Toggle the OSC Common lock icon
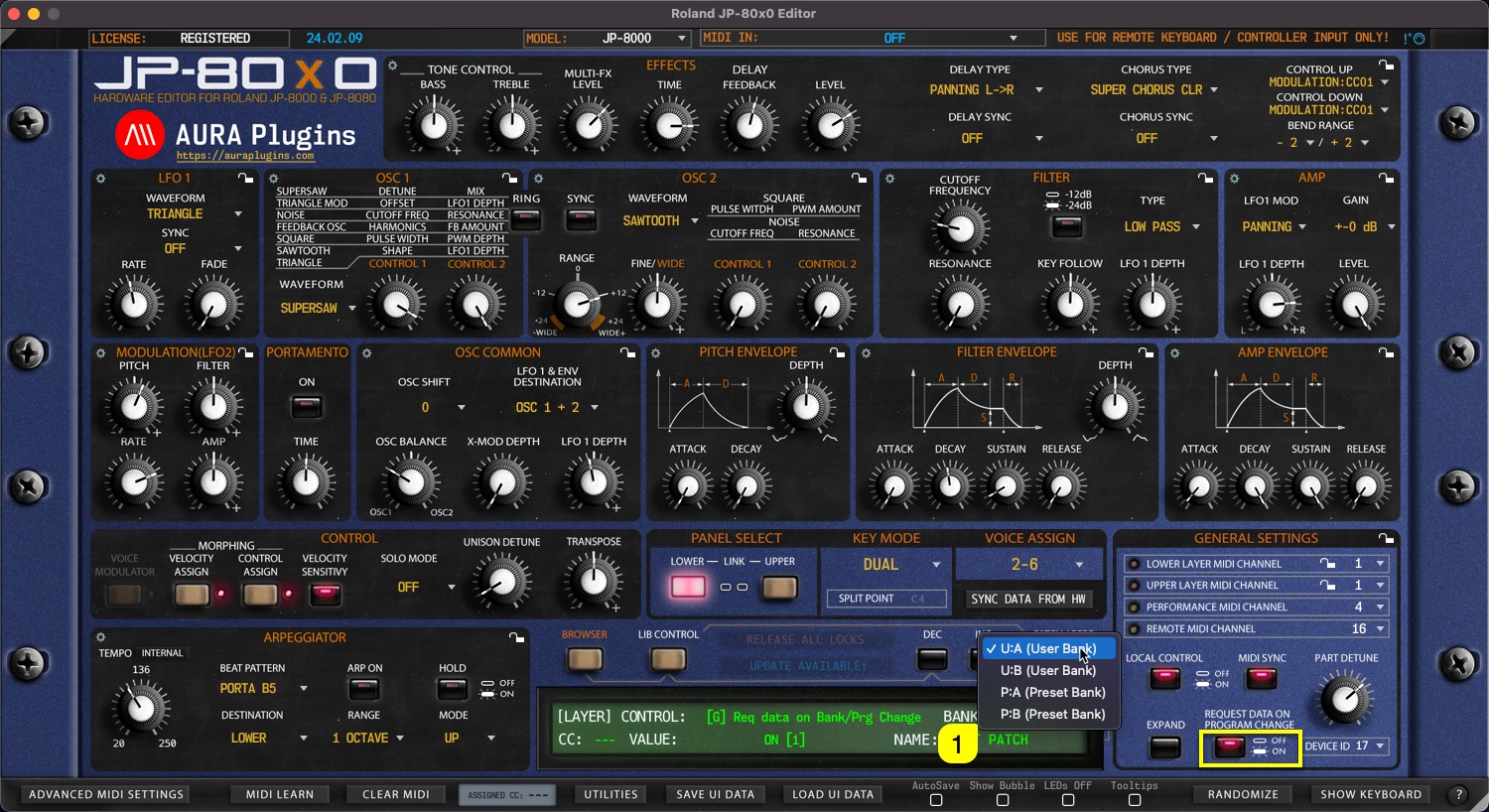Image resolution: width=1489 pixels, height=812 pixels. pyautogui.click(x=627, y=352)
